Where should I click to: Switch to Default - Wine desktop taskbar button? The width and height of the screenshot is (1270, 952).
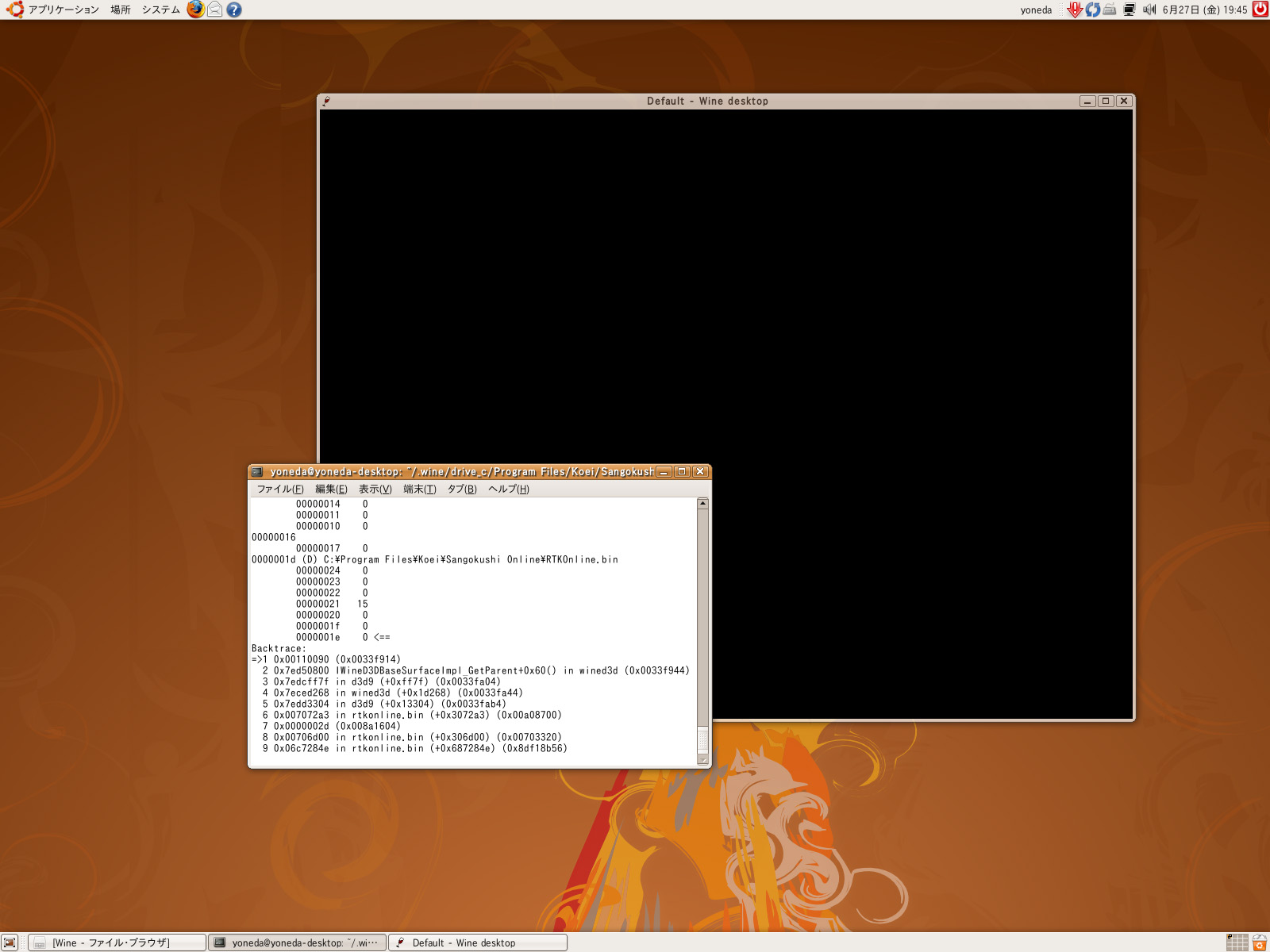[478, 942]
